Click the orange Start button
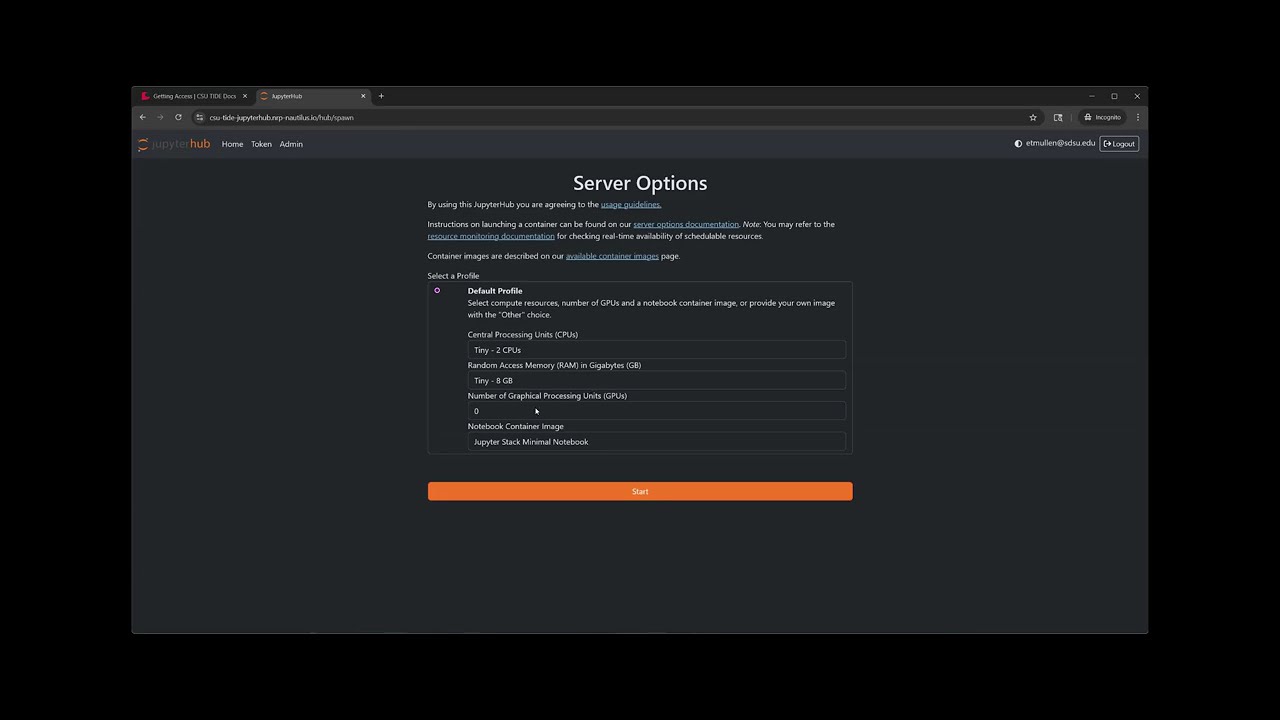Screen dimensions: 1280x720 coord(640,491)
